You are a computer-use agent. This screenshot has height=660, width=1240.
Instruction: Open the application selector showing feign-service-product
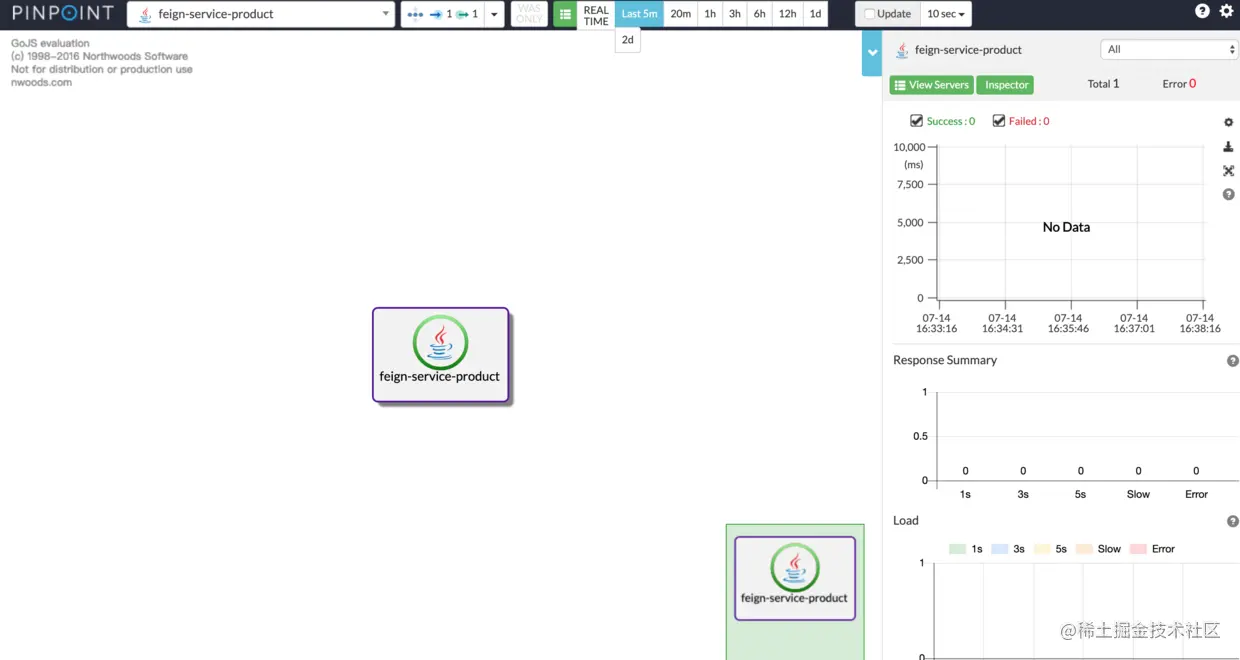click(261, 14)
